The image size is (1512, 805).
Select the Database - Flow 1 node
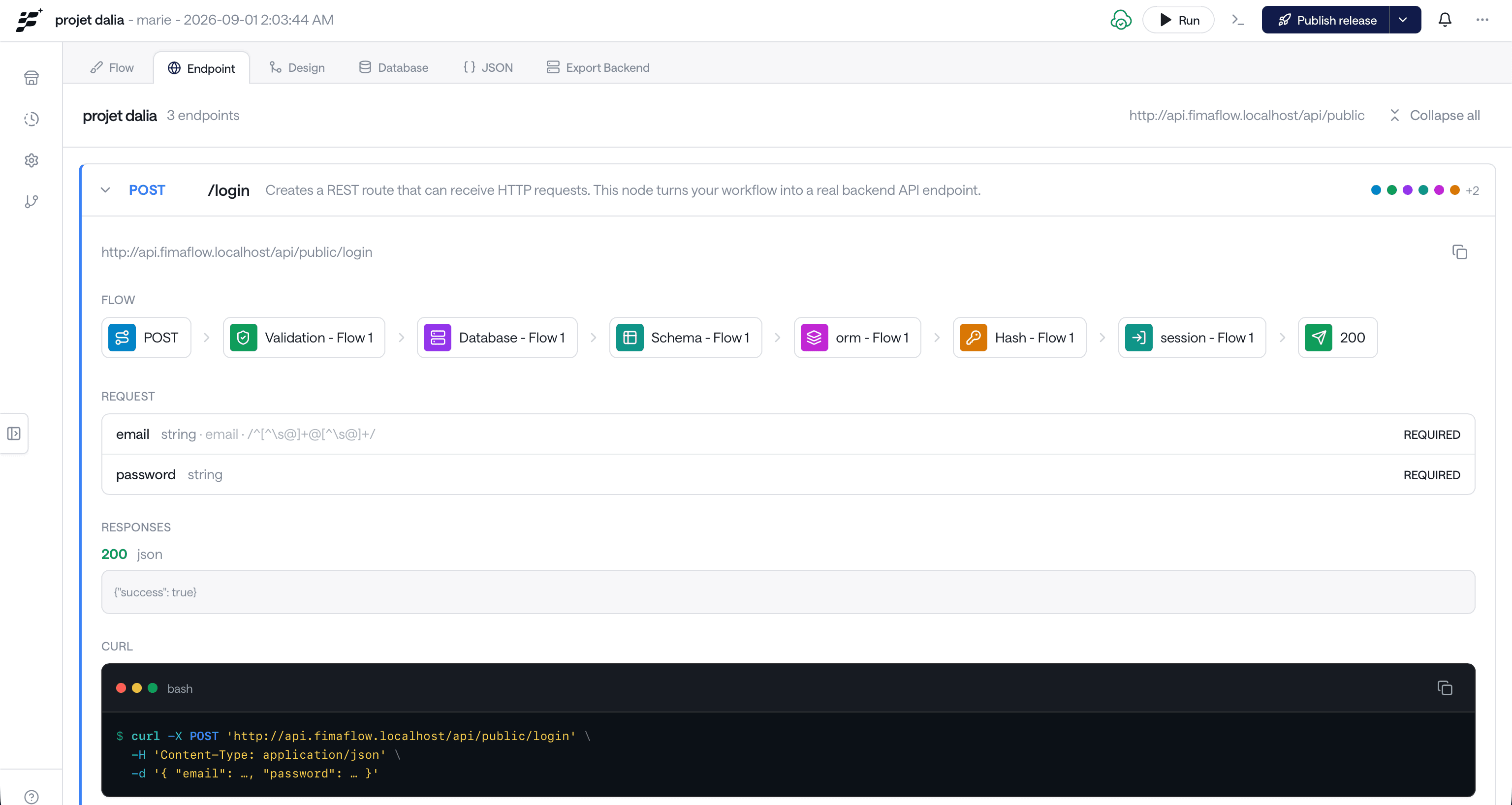[x=497, y=338]
